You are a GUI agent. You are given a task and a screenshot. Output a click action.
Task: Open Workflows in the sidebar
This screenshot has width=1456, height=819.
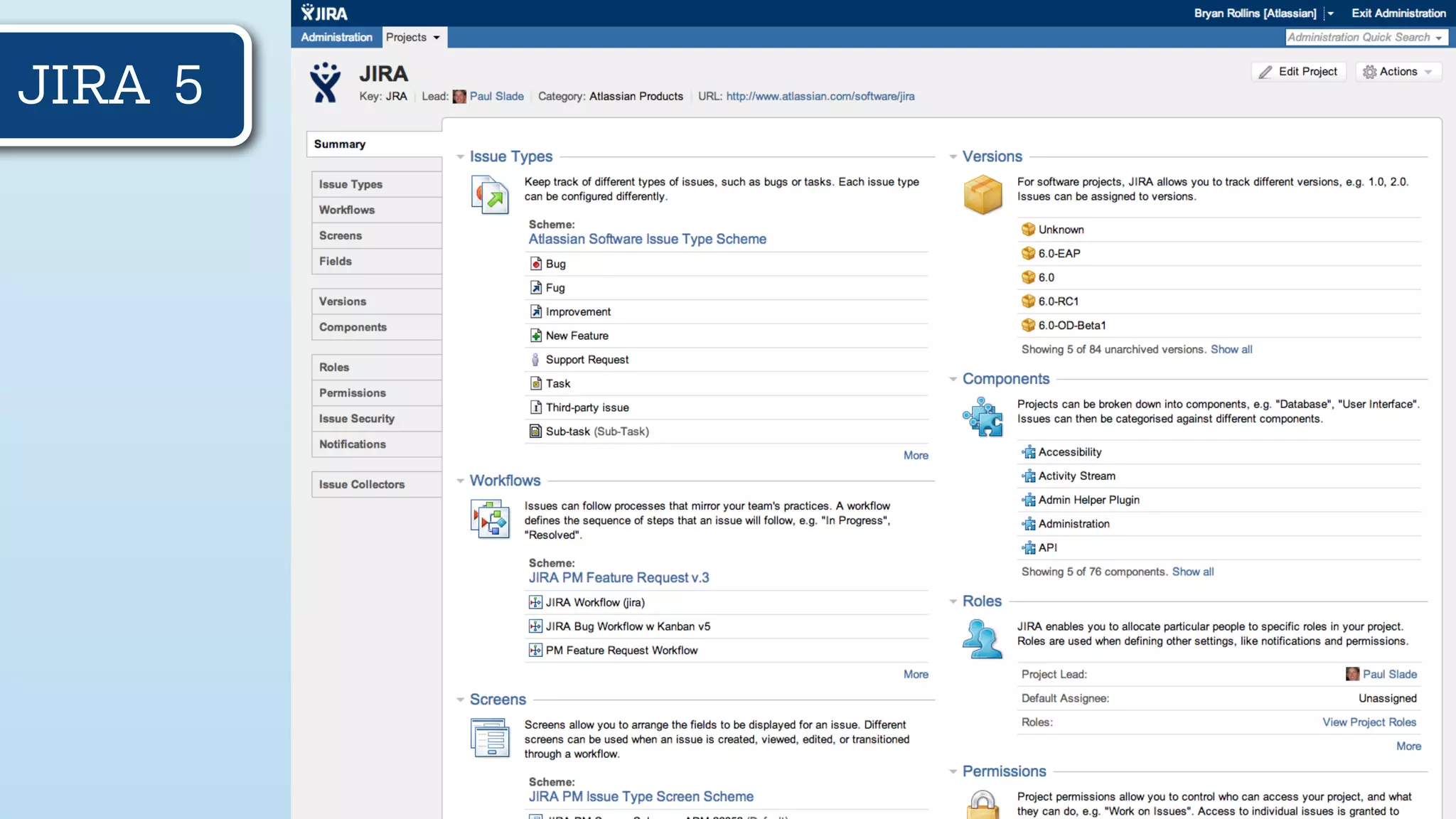coord(377,210)
